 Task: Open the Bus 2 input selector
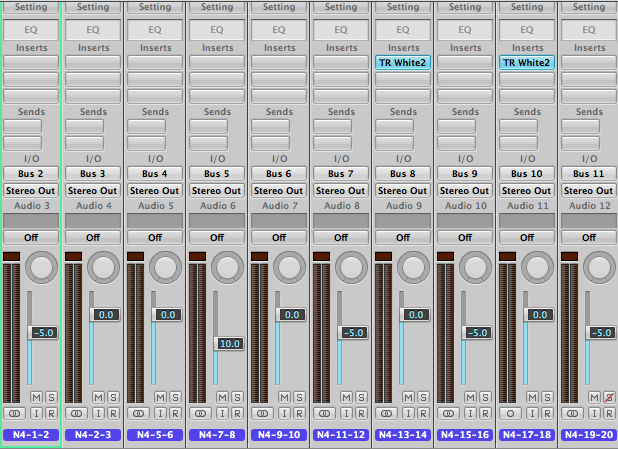31,174
